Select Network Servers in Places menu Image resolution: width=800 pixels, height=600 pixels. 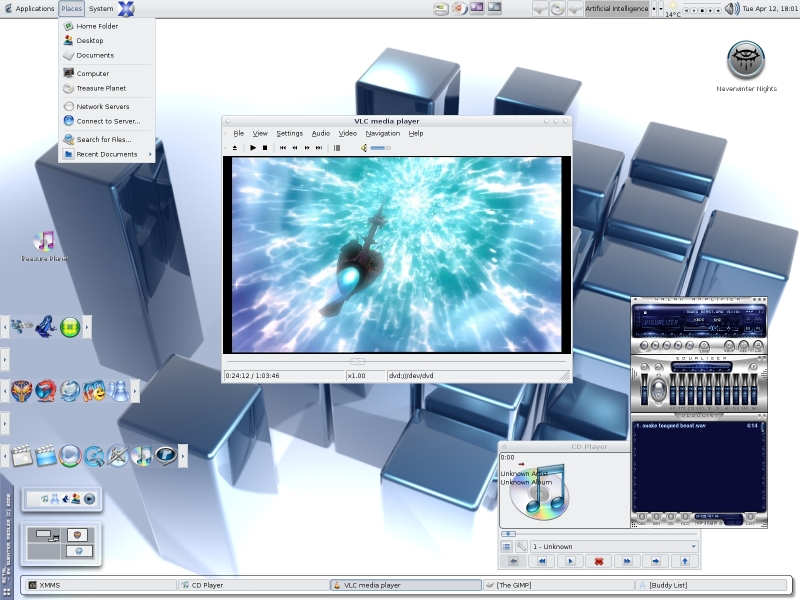(107, 107)
